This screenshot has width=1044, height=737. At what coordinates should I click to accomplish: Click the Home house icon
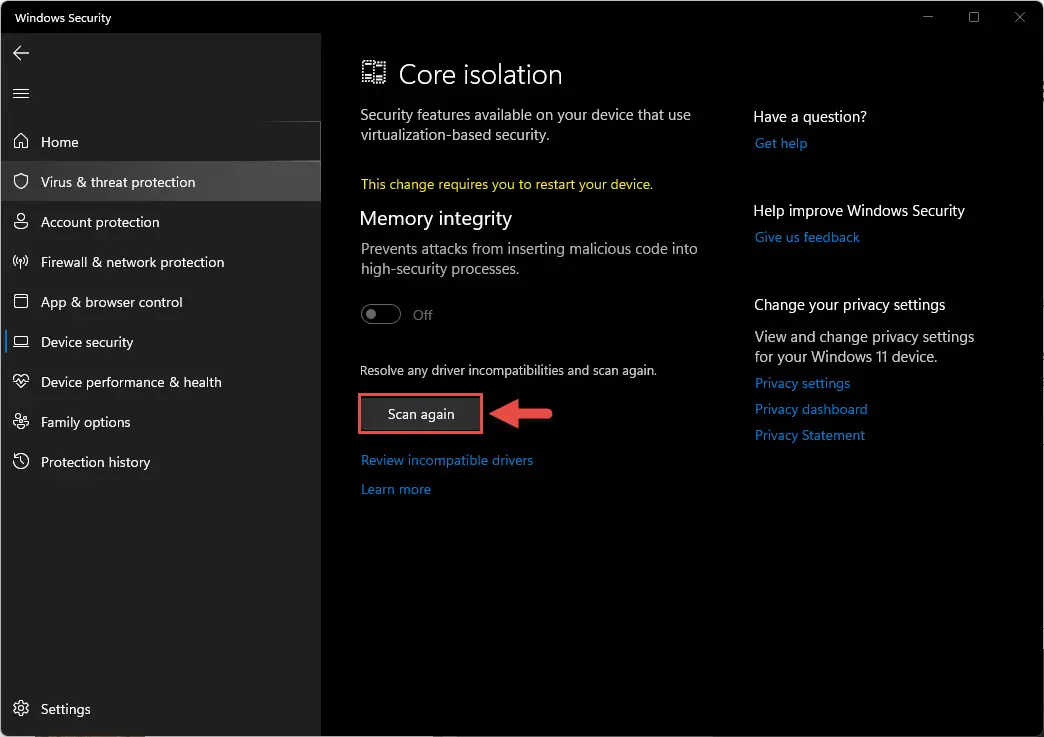[x=21, y=141]
